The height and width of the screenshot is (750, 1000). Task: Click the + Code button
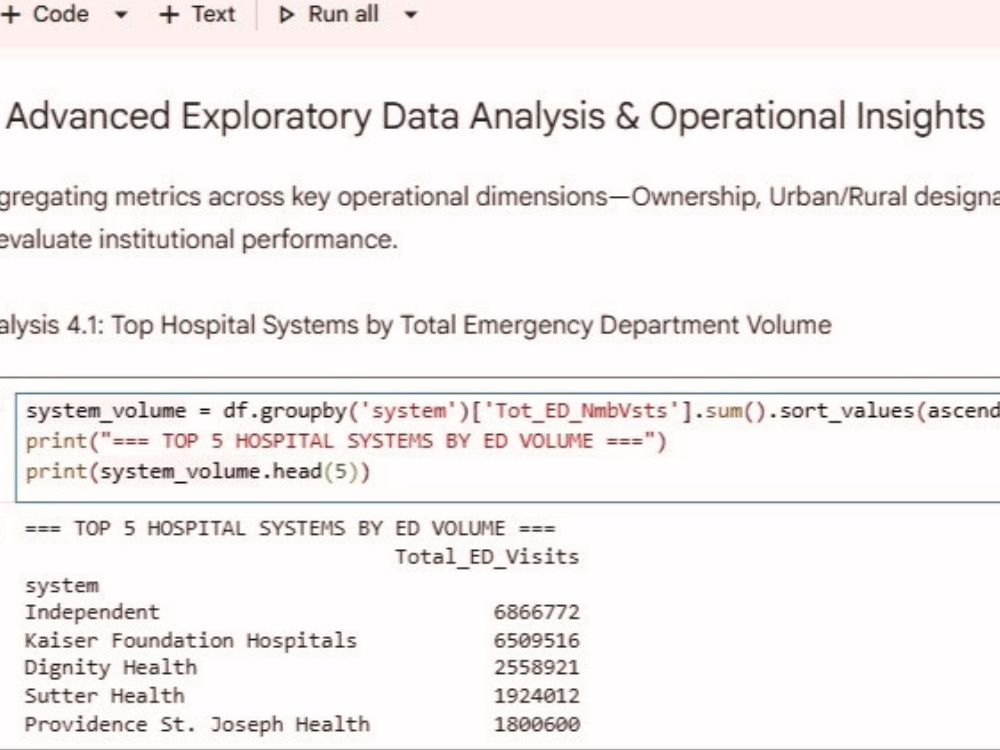[x=45, y=14]
